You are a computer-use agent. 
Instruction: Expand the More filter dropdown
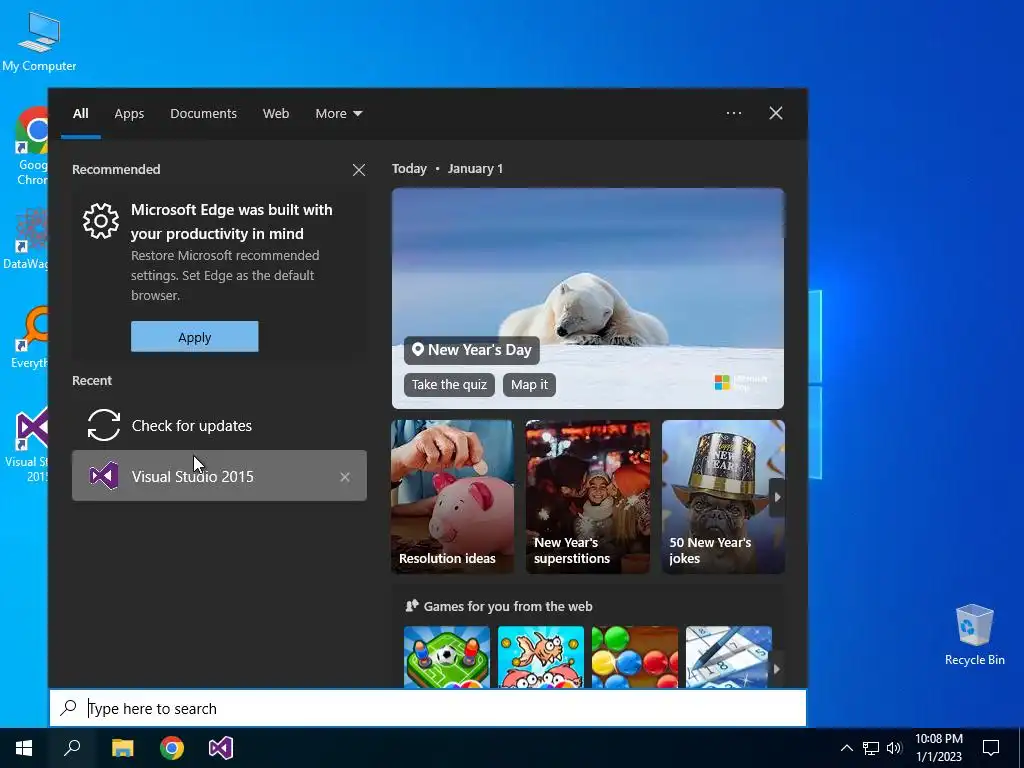[x=338, y=114]
